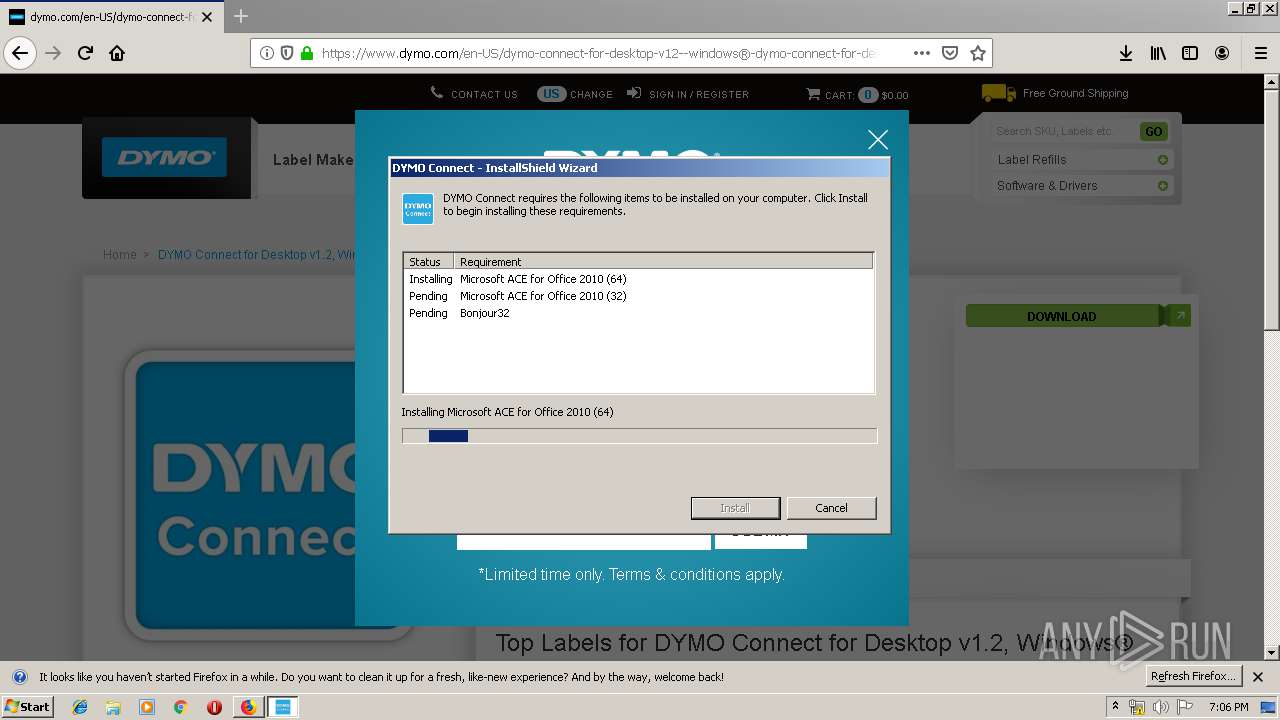
Task: Toggle the sidebar view icon
Action: [1190, 53]
